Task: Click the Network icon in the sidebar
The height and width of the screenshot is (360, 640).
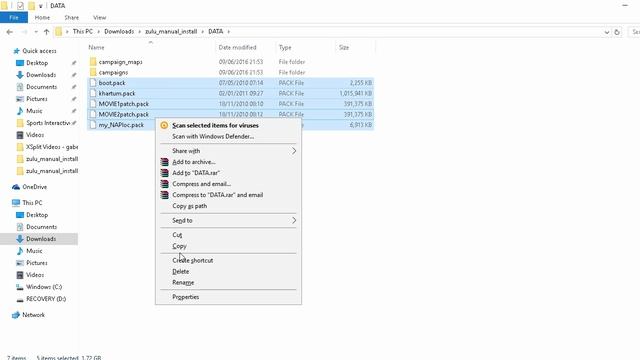Action: pos(16,315)
